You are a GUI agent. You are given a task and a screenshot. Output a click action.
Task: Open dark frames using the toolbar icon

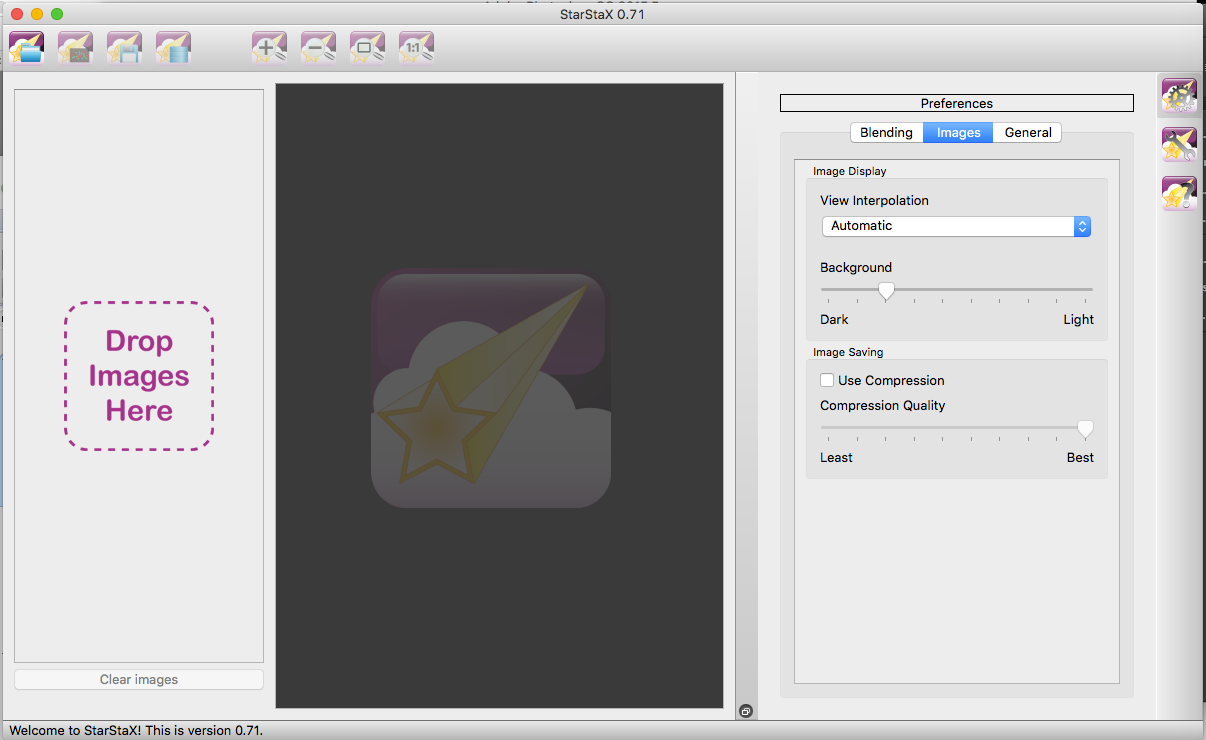click(x=75, y=47)
